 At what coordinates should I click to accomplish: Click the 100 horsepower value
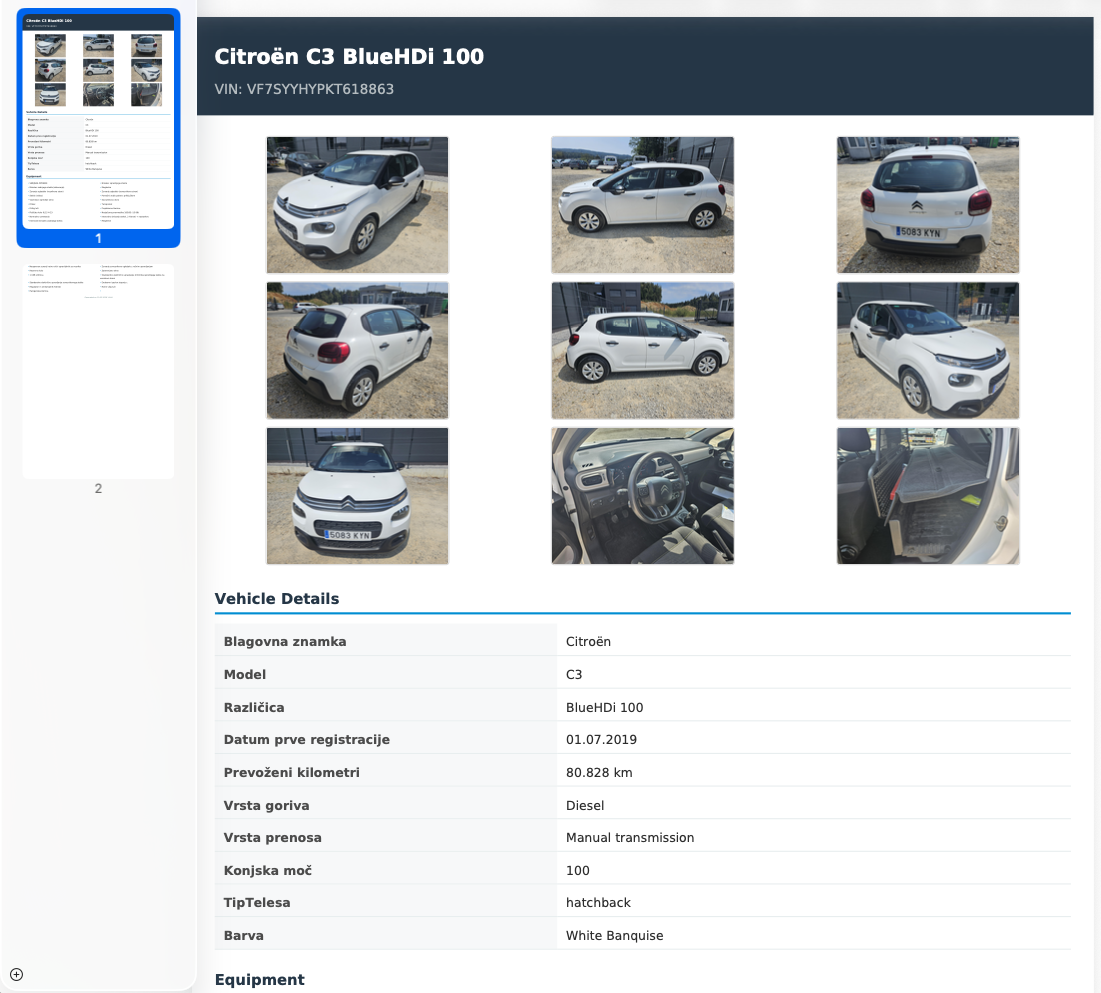[x=577, y=870]
